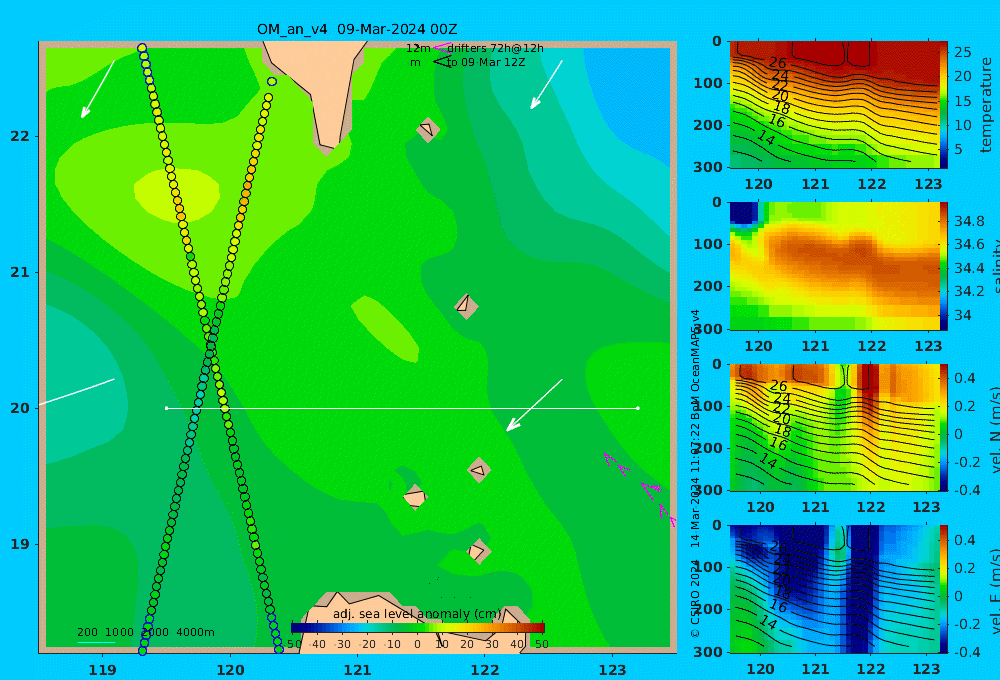Image resolution: width=1000 pixels, height=680 pixels.
Task: Click the 'to 09 Mar 12Z' legend text
Action: 486,62
